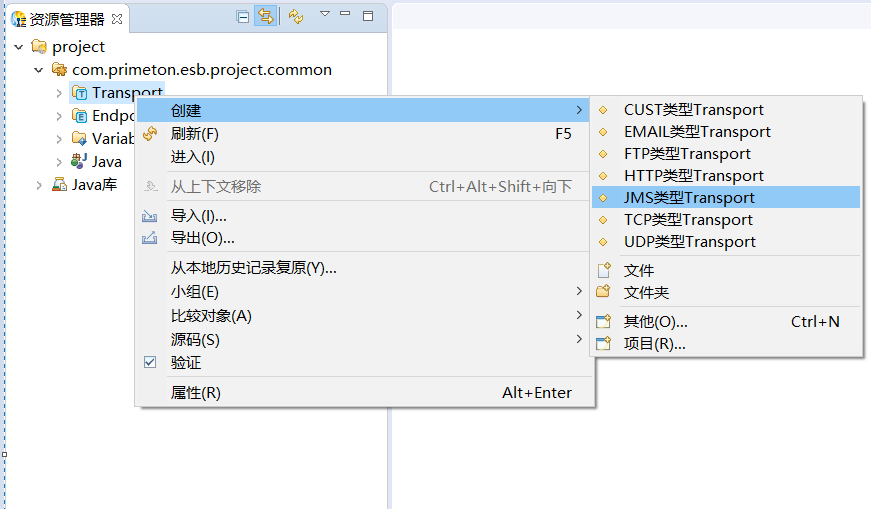Viewport: 871px width, 509px height.
Task: Toggle Link with Editor icon
Action: pos(265,16)
